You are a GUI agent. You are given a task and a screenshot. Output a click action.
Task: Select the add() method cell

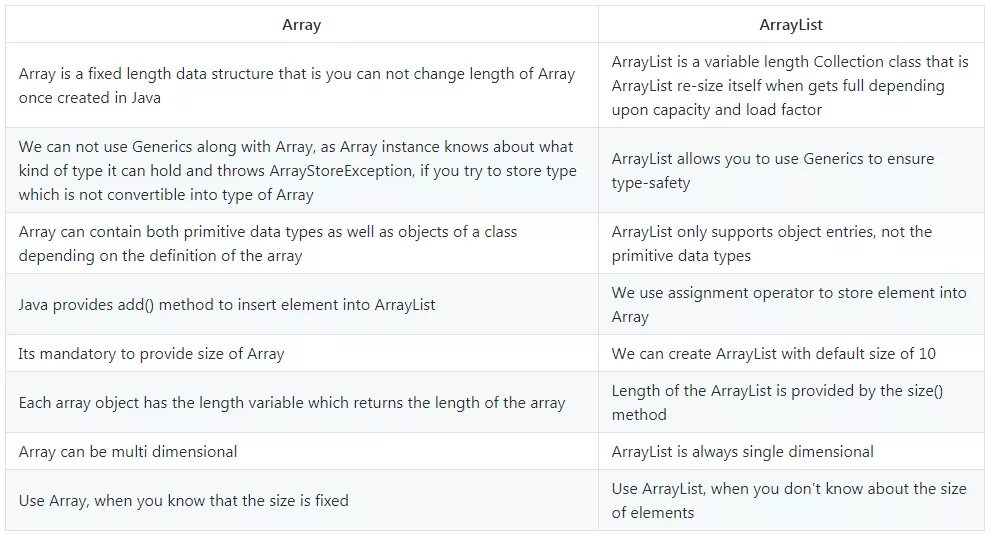pos(302,304)
